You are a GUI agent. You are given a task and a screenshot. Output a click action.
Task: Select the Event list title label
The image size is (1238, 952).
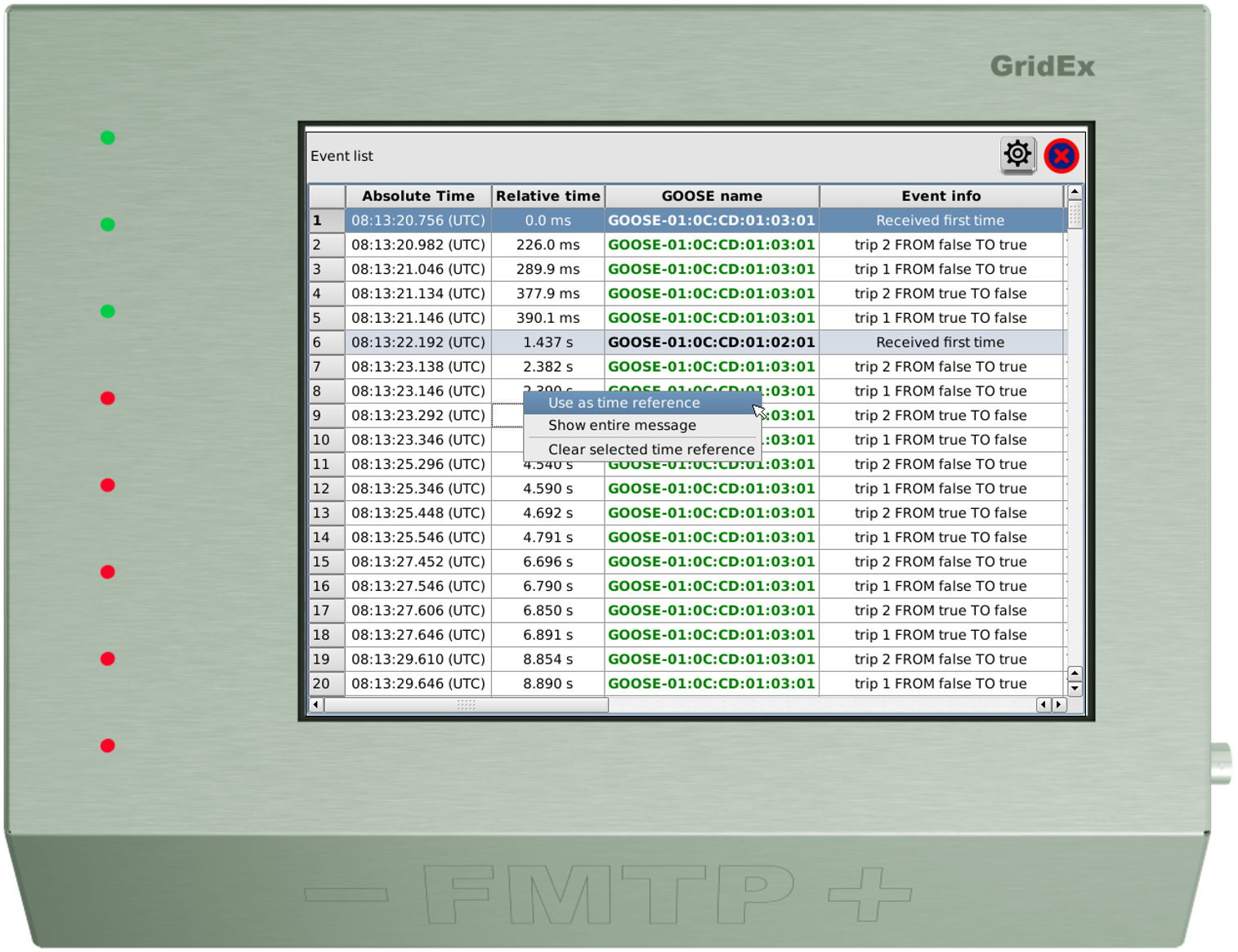(341, 156)
